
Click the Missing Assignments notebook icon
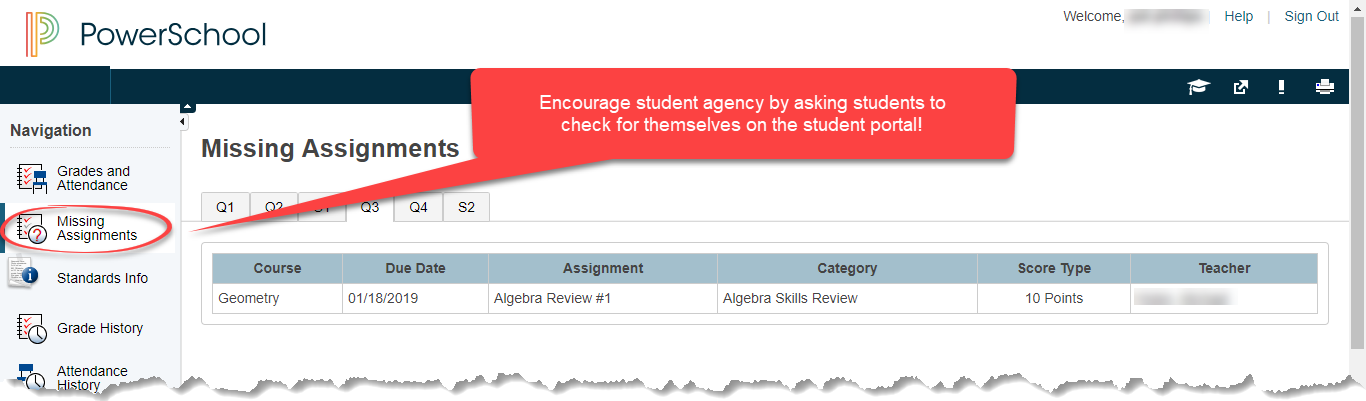click(33, 229)
